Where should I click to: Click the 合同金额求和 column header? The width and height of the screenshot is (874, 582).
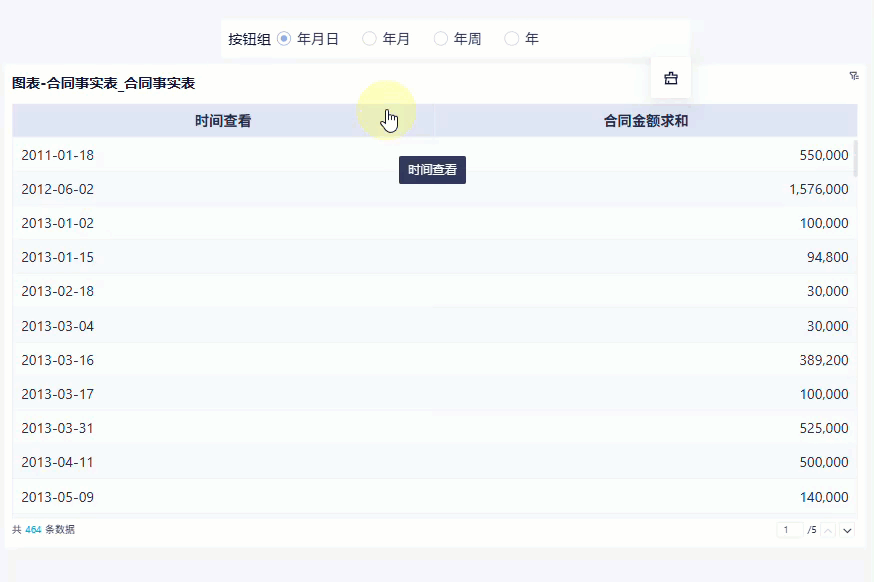tap(645, 120)
